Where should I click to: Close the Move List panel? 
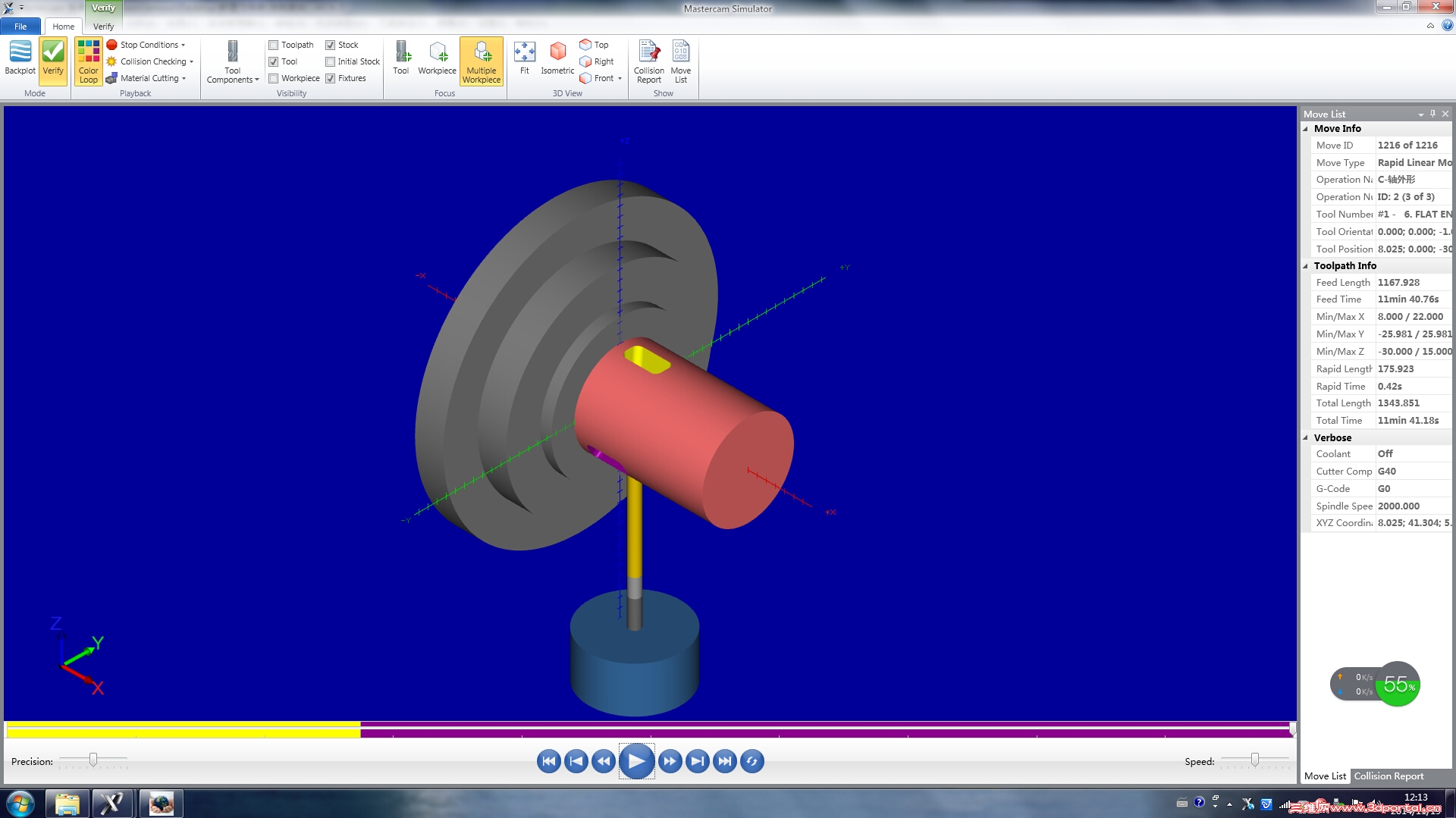(x=1445, y=114)
